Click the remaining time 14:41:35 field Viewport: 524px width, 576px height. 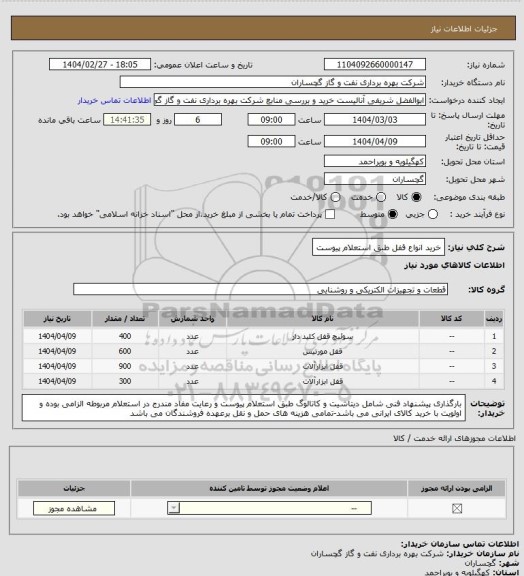(x=127, y=120)
